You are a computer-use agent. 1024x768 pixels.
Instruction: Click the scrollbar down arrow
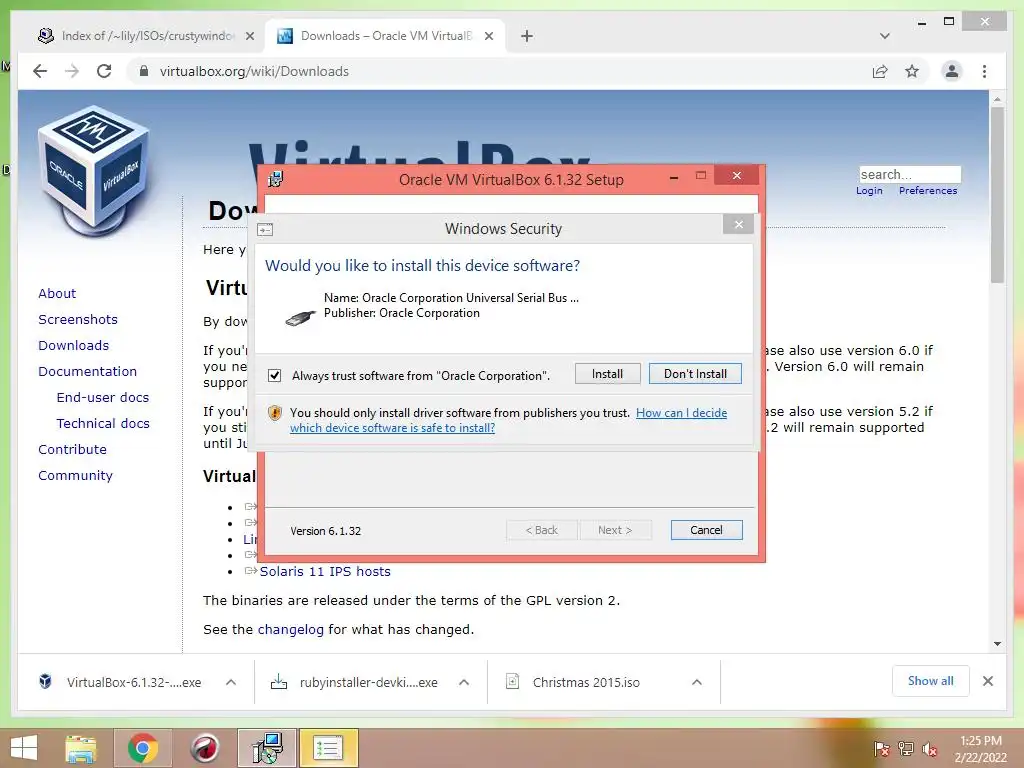tap(997, 644)
